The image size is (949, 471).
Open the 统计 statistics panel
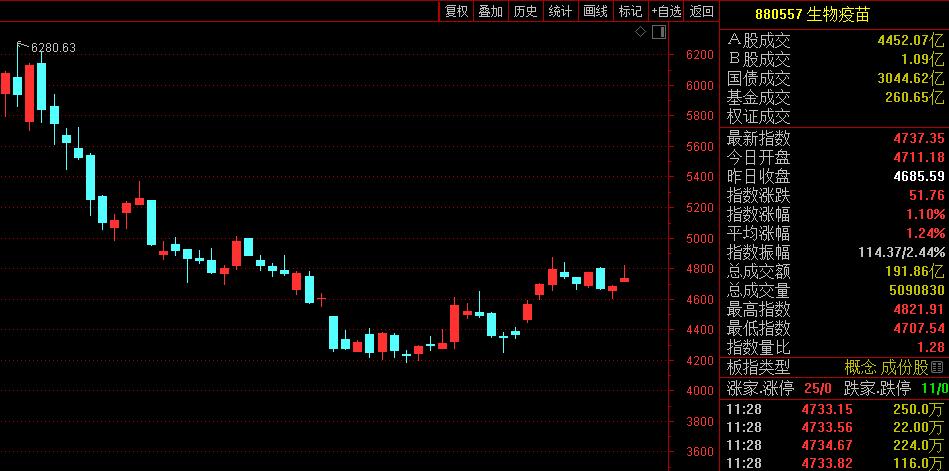(x=560, y=11)
